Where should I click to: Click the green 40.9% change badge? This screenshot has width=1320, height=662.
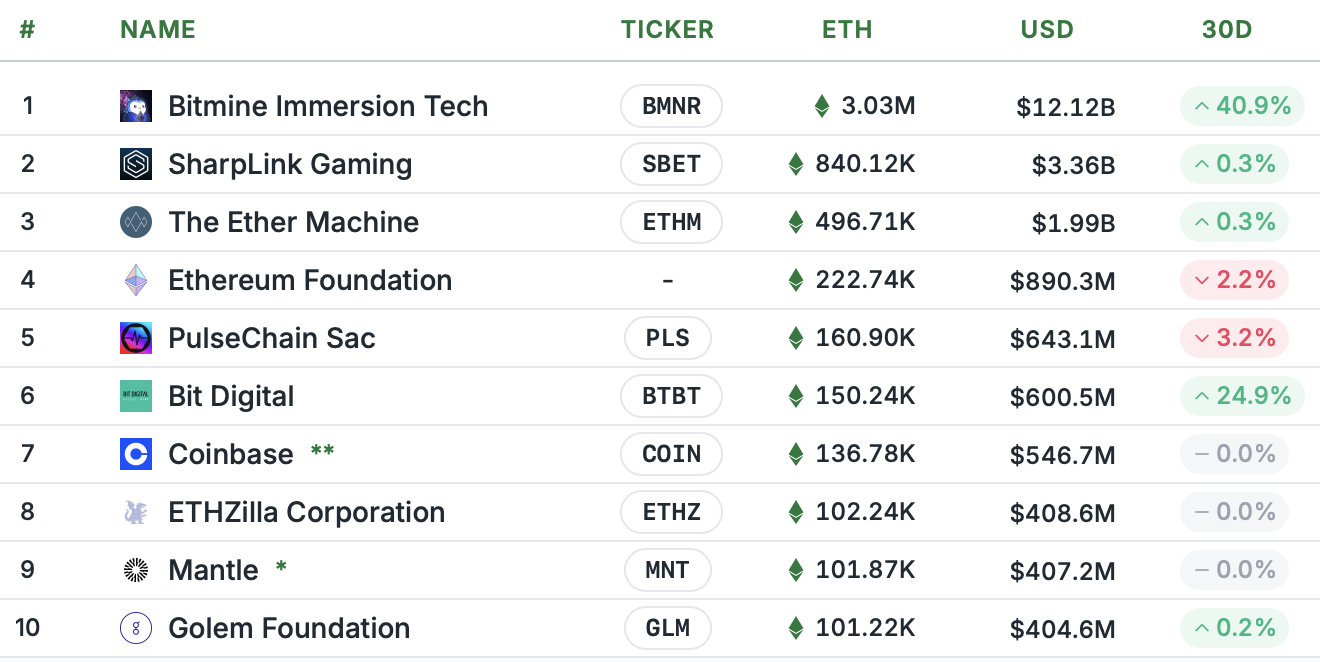click(x=1242, y=106)
